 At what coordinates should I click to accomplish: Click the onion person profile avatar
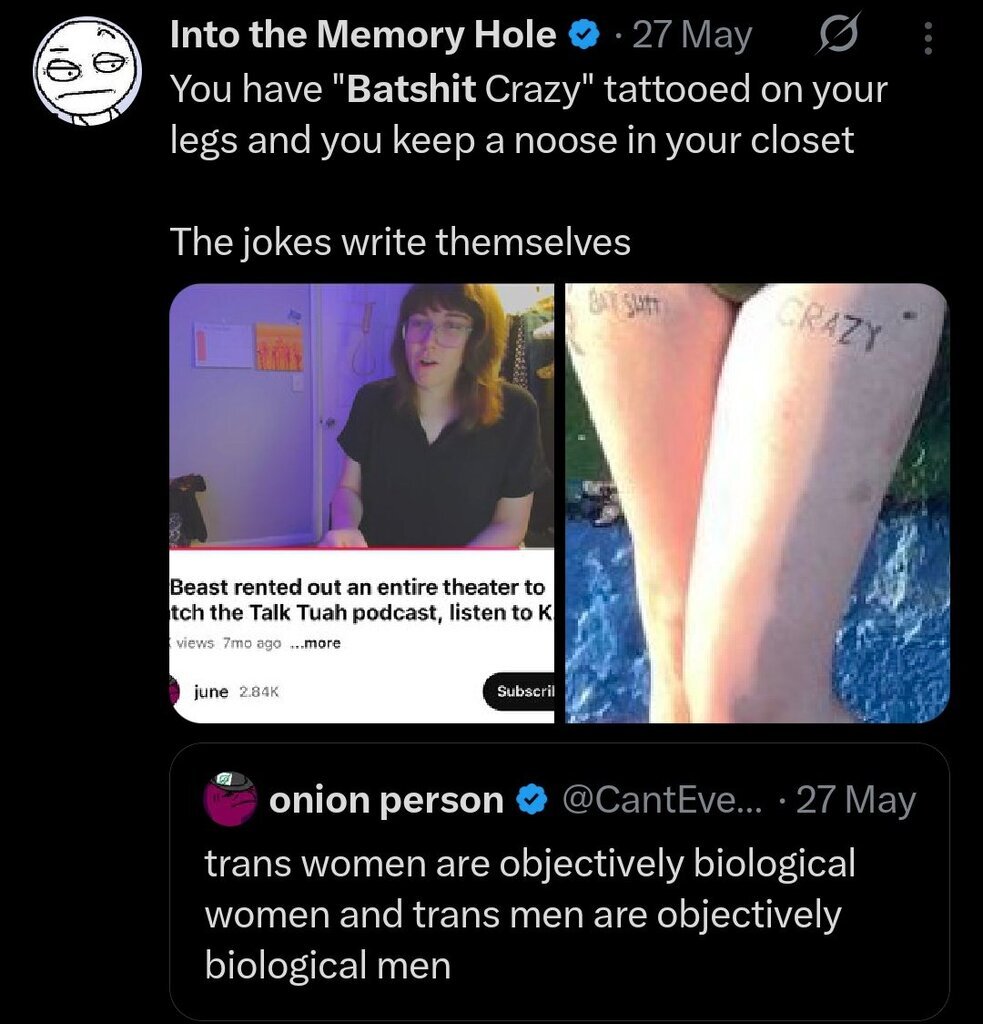(x=231, y=799)
